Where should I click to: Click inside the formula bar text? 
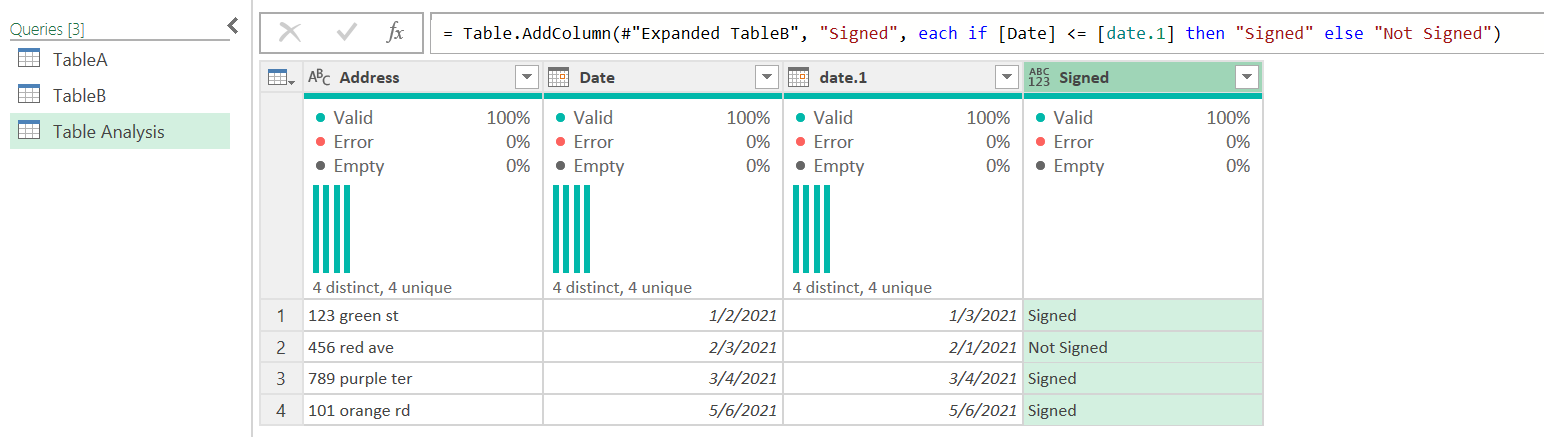(x=972, y=33)
